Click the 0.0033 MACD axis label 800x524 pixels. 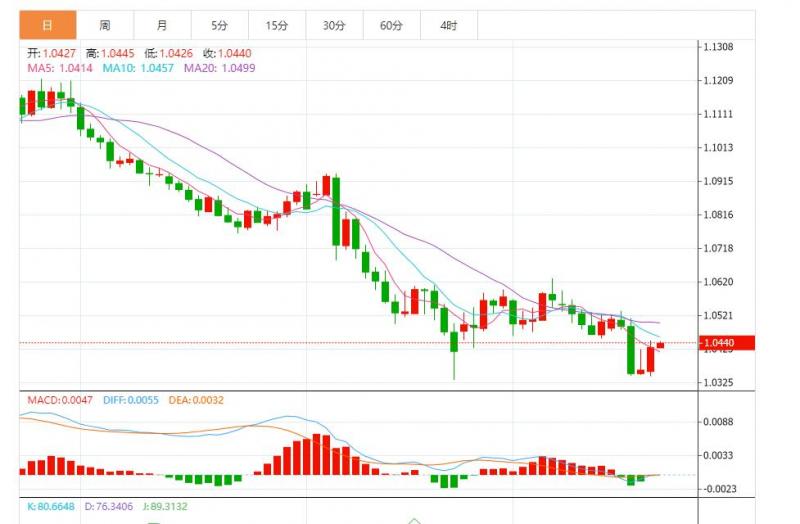pyautogui.click(x=718, y=456)
